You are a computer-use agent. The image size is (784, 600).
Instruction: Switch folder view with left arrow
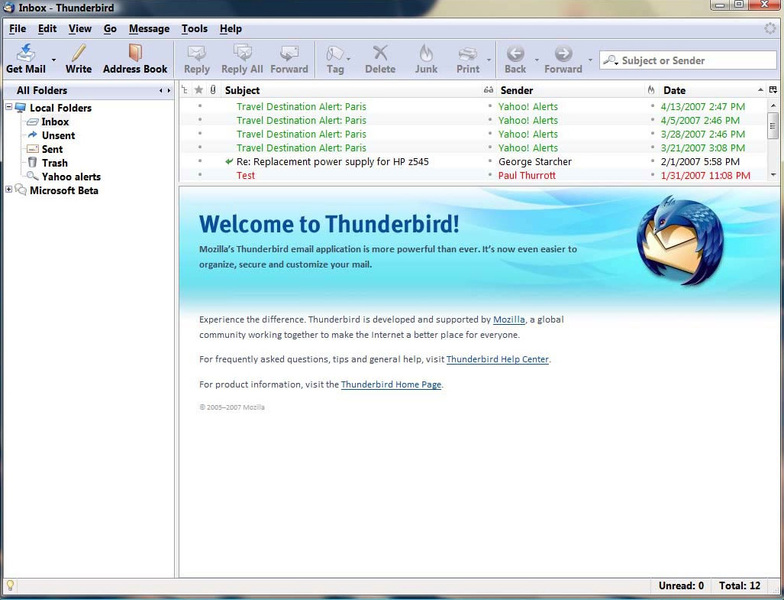pos(161,90)
